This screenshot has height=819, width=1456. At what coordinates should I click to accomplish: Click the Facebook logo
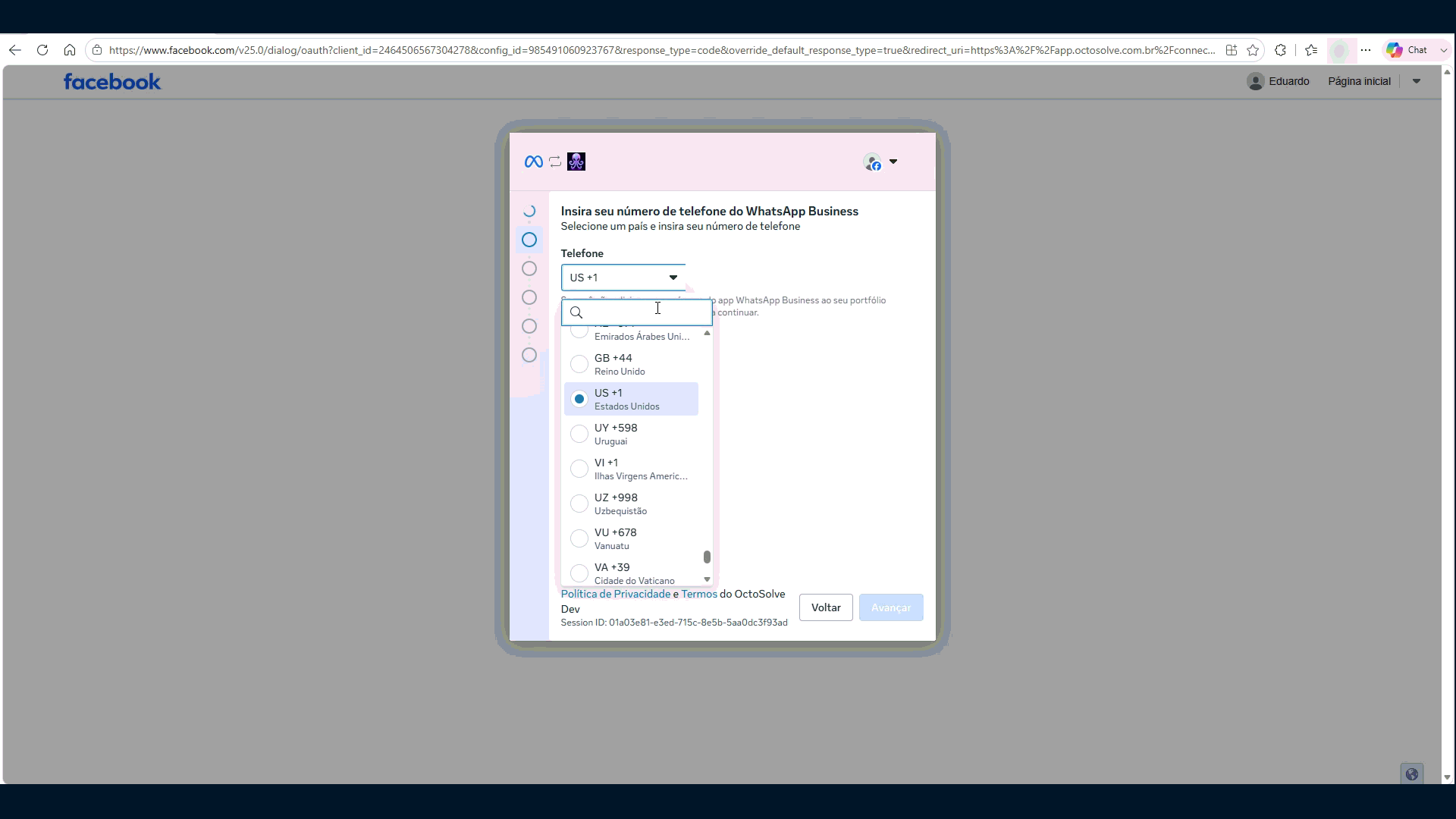[x=112, y=81]
